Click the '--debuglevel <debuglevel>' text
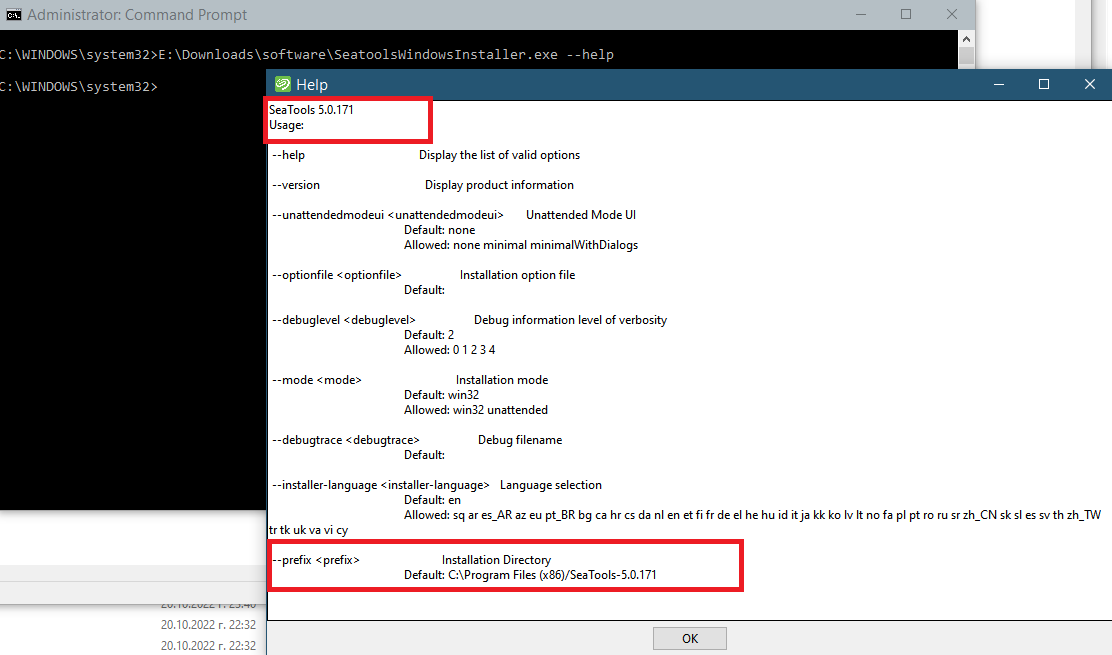This screenshot has width=1112, height=655. pyautogui.click(x=344, y=320)
